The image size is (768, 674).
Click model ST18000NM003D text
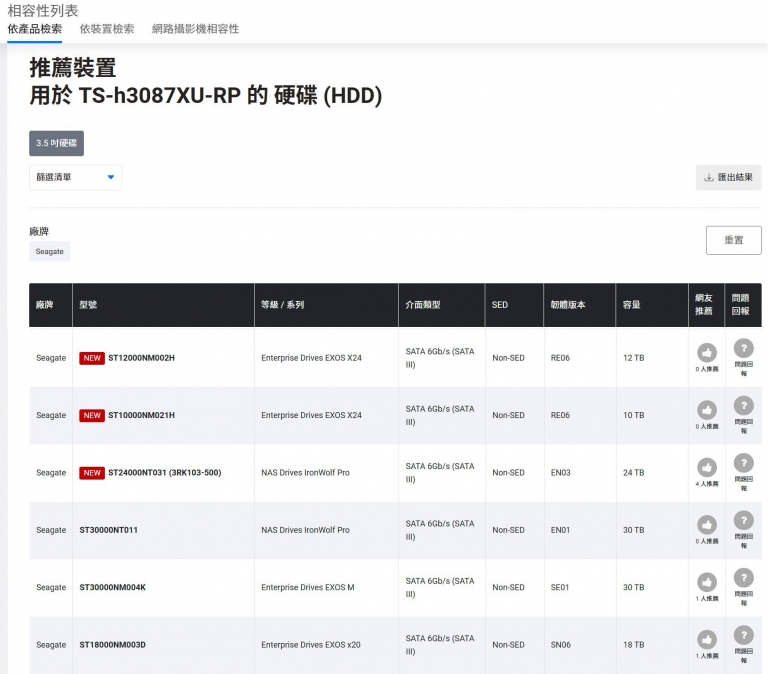(x=113, y=645)
